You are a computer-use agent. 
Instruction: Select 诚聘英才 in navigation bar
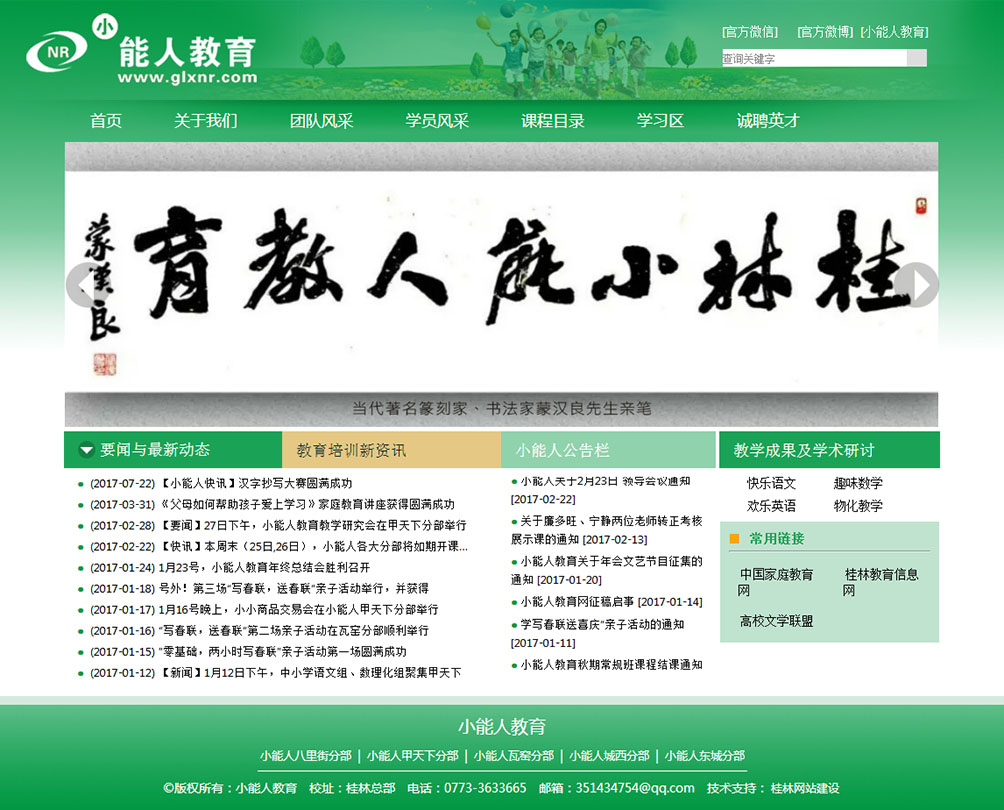[x=768, y=121]
